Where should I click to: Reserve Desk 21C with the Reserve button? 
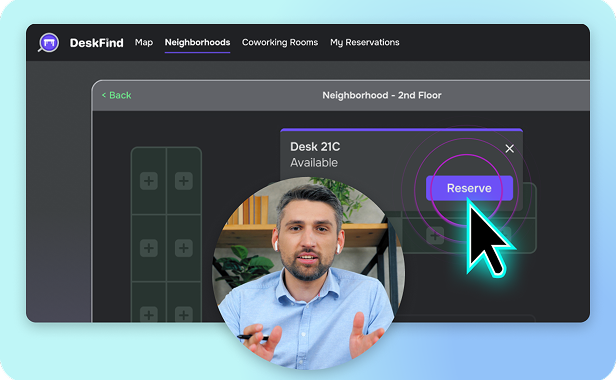click(x=469, y=188)
